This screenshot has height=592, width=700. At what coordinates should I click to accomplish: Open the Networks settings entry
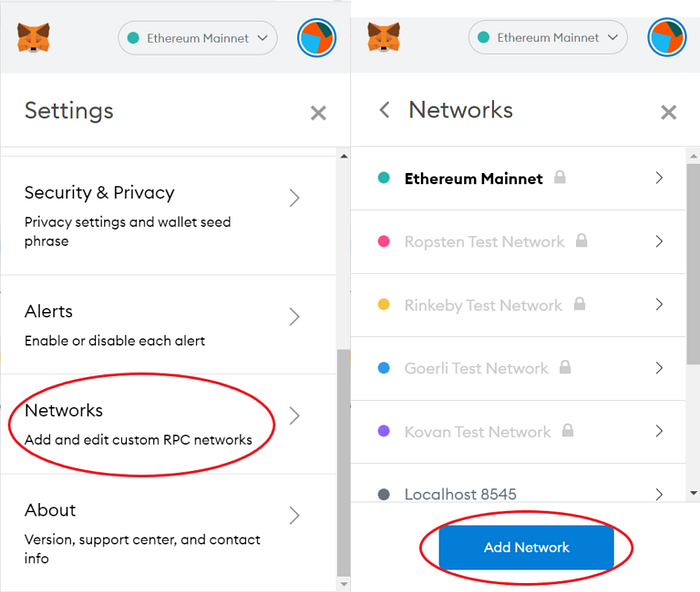click(x=168, y=424)
